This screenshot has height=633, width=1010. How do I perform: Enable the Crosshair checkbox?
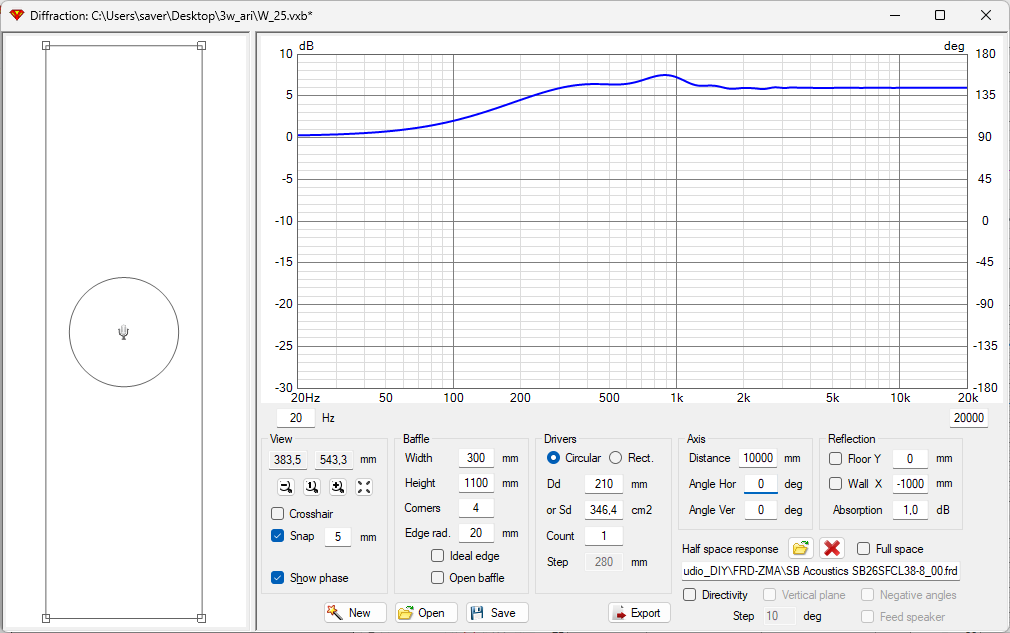click(x=278, y=514)
